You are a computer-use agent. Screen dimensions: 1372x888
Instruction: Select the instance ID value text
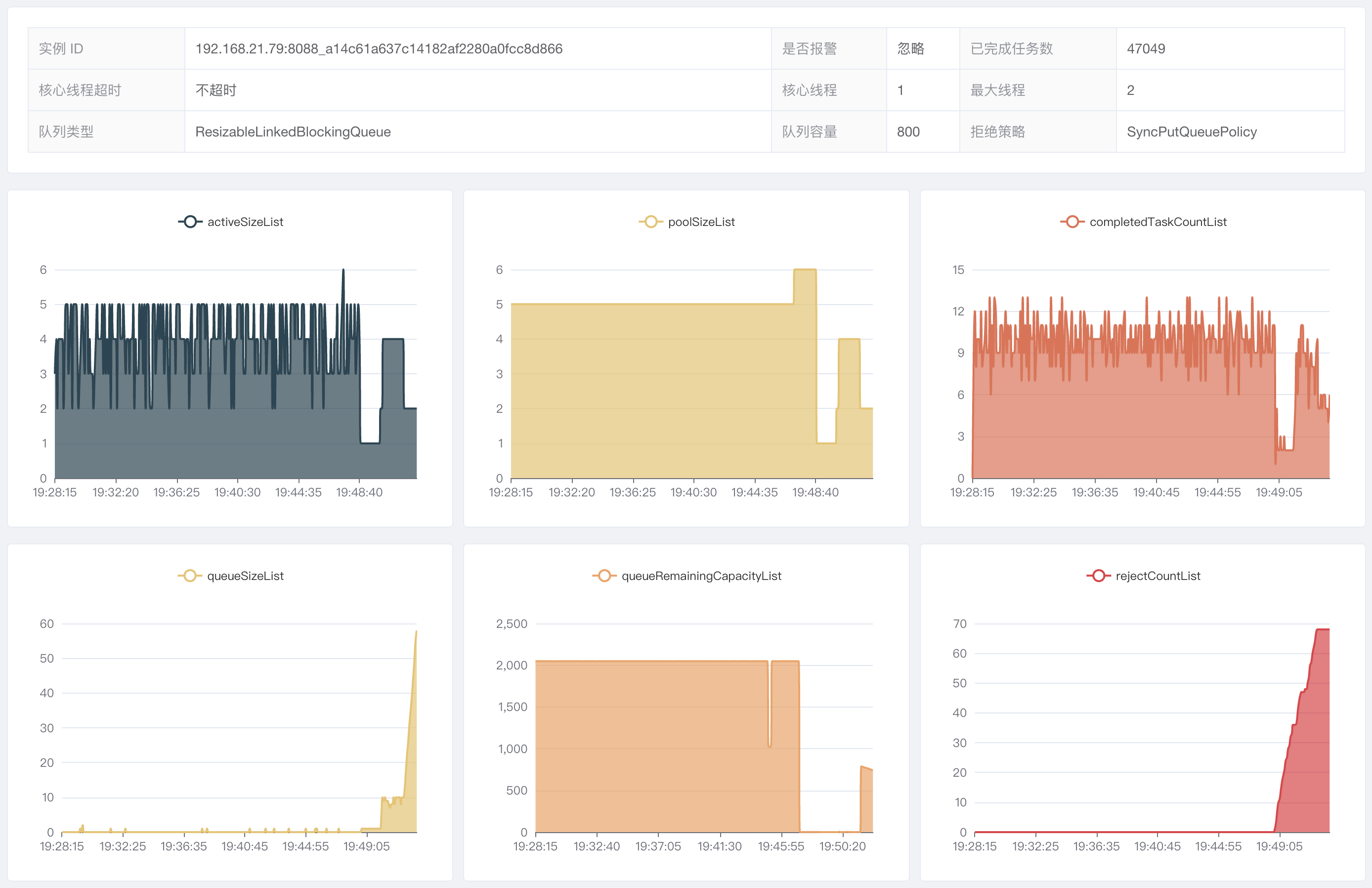(x=379, y=49)
